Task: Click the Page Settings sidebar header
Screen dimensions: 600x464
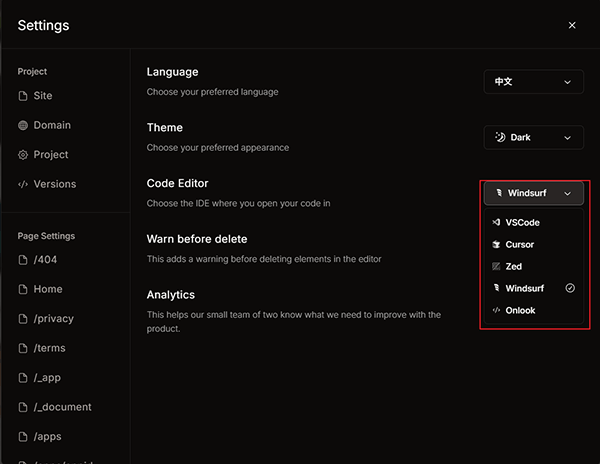Action: (x=46, y=236)
